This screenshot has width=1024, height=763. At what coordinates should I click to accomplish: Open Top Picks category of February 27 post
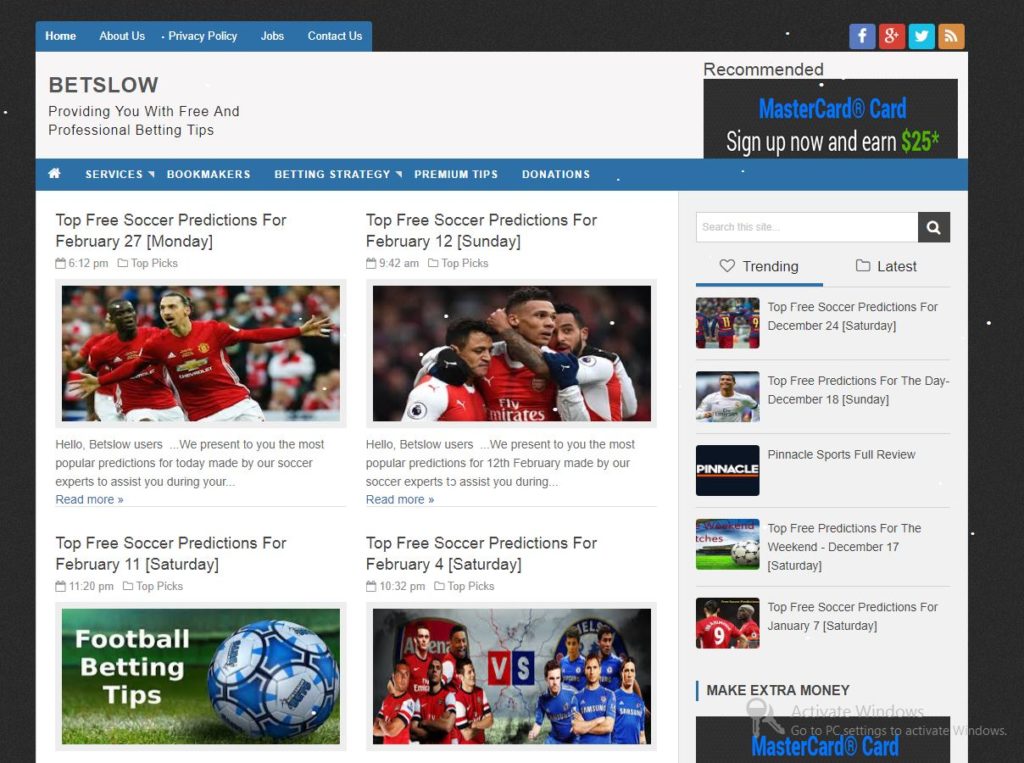tap(154, 263)
